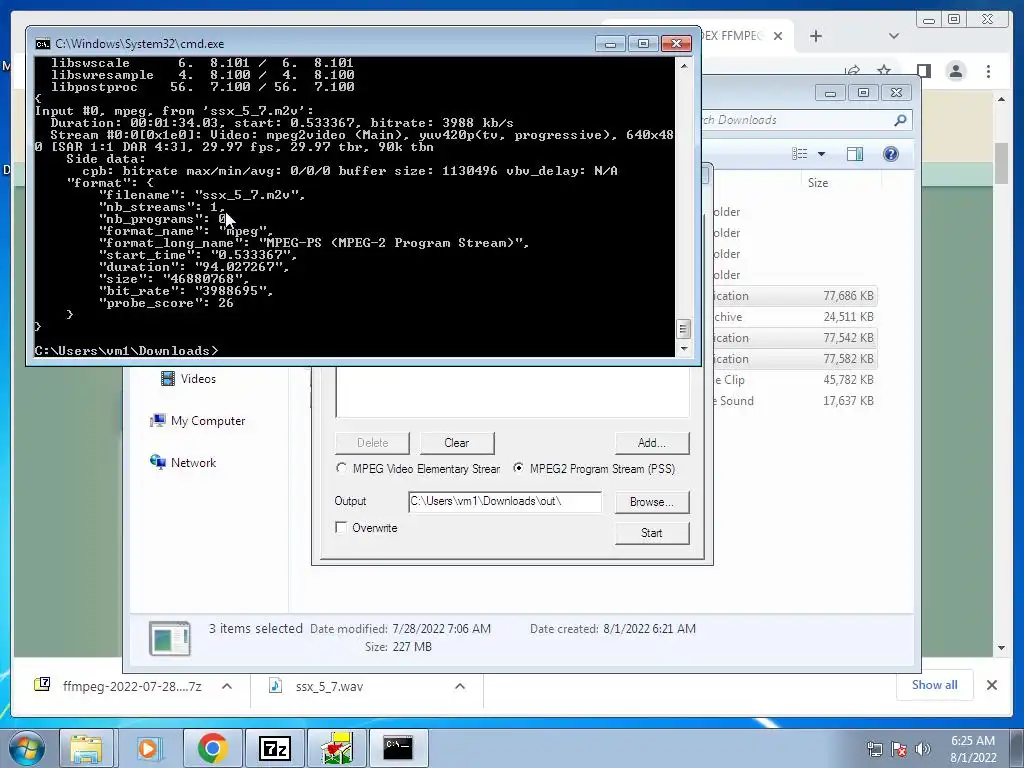Click the Explorer change view icon
Image resolution: width=1024 pixels, height=768 pixels.
[799, 154]
